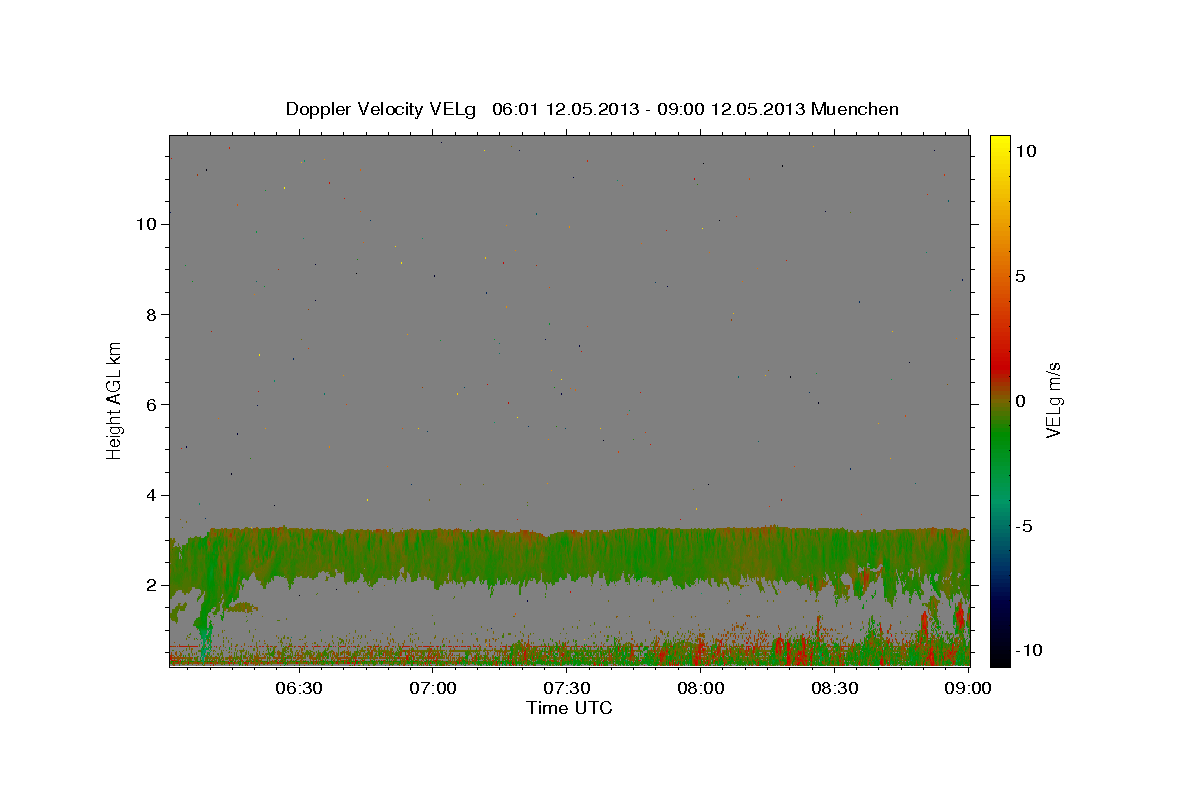Click the 08:00 time tick label
Screen dimensions: 1200x800
click(701, 688)
